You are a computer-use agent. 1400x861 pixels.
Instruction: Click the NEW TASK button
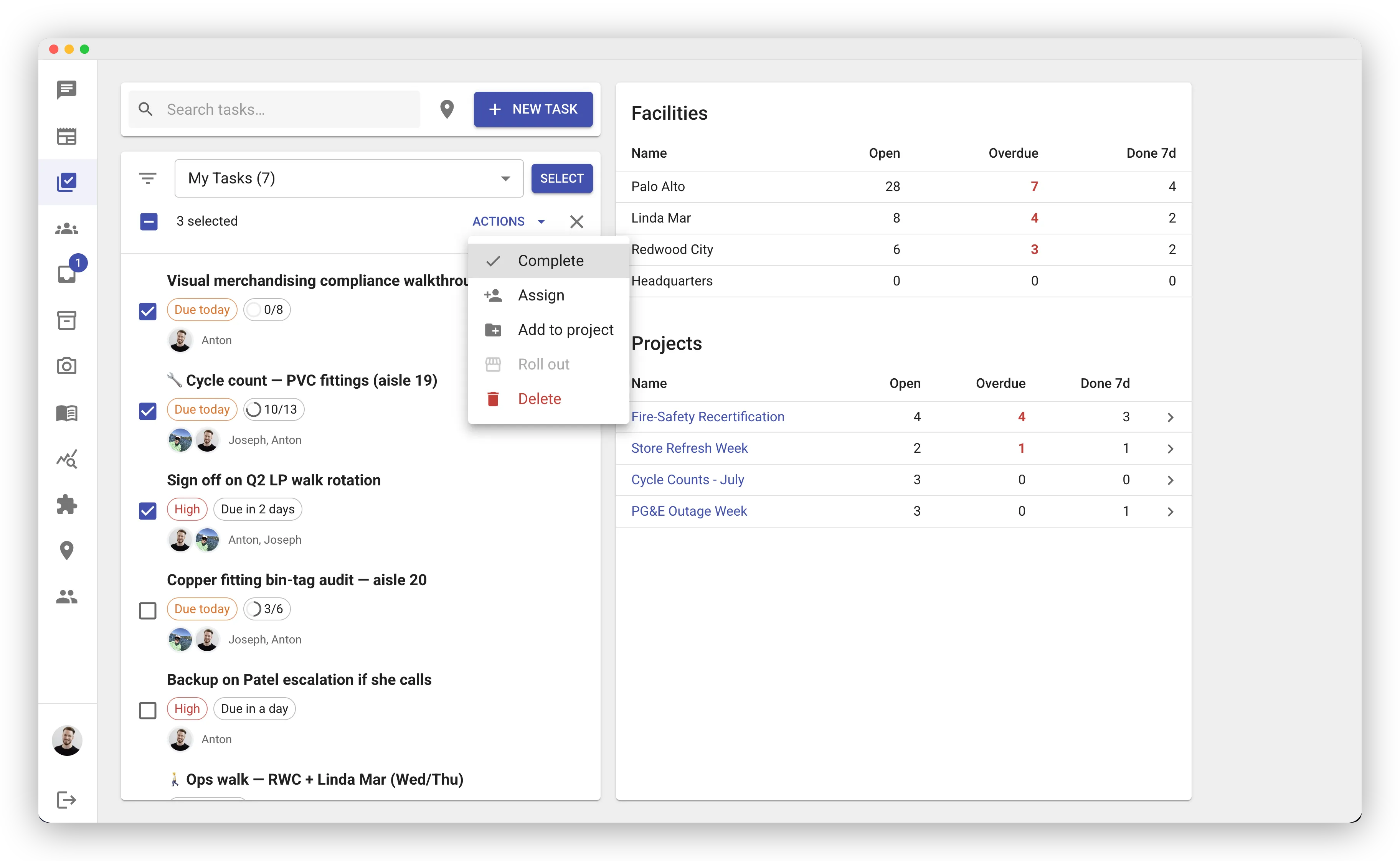click(x=533, y=109)
